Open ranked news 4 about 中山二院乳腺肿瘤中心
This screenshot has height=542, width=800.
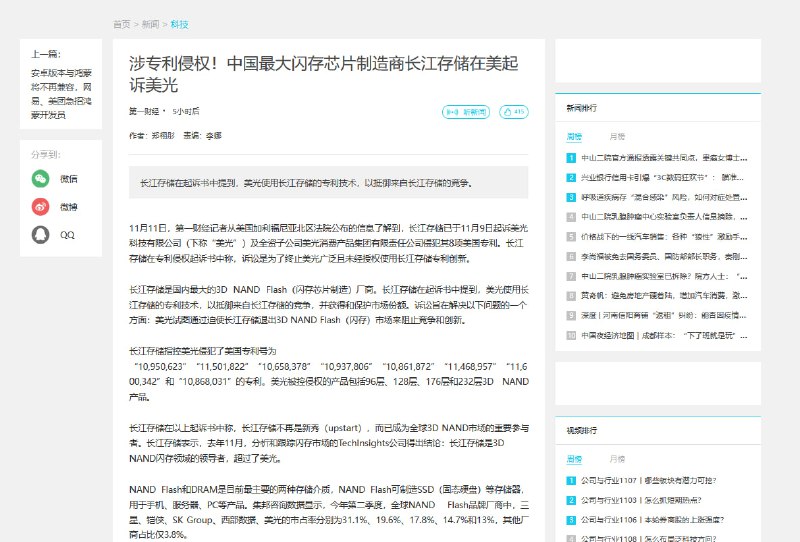[664, 217]
